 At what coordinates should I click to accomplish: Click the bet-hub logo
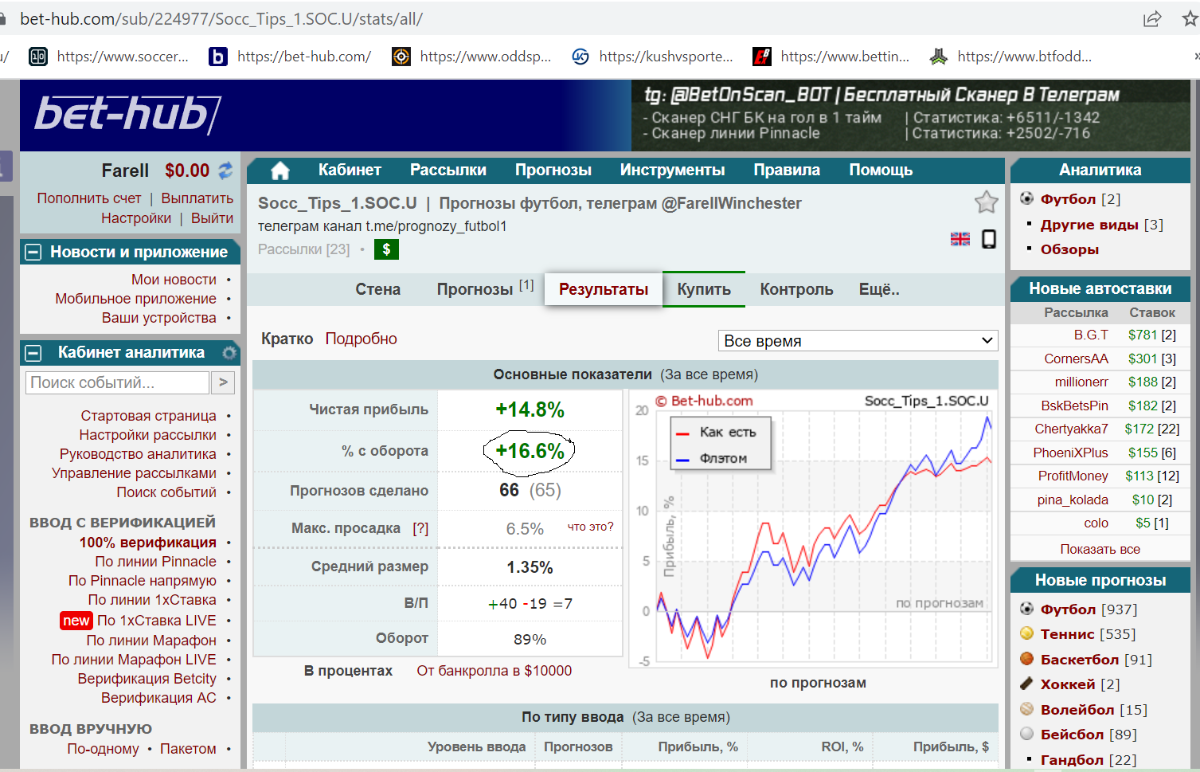tap(128, 114)
